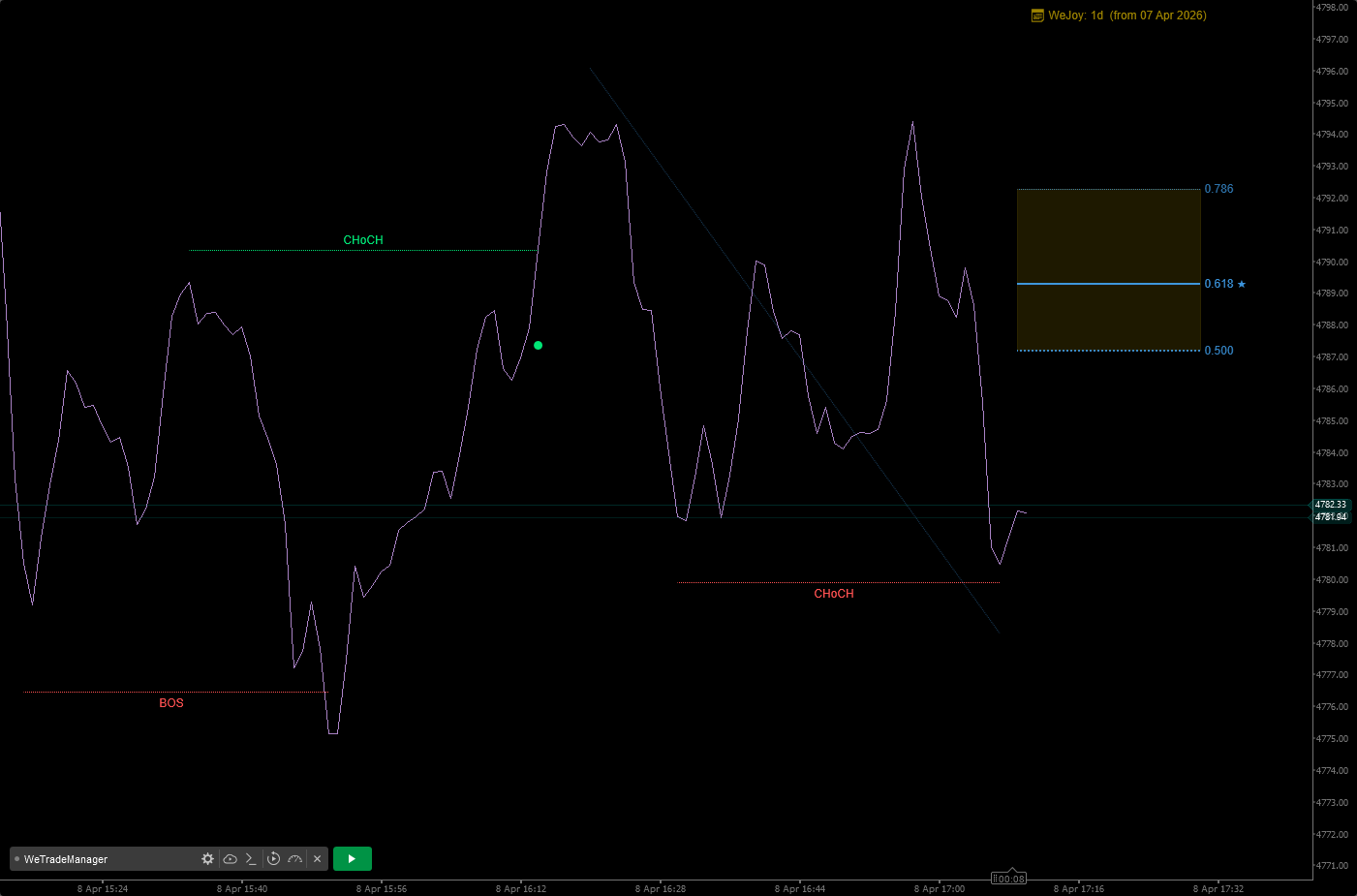Select the cloud sync icon for WeTradeManager
The image size is (1357, 896).
pyautogui.click(x=231, y=858)
